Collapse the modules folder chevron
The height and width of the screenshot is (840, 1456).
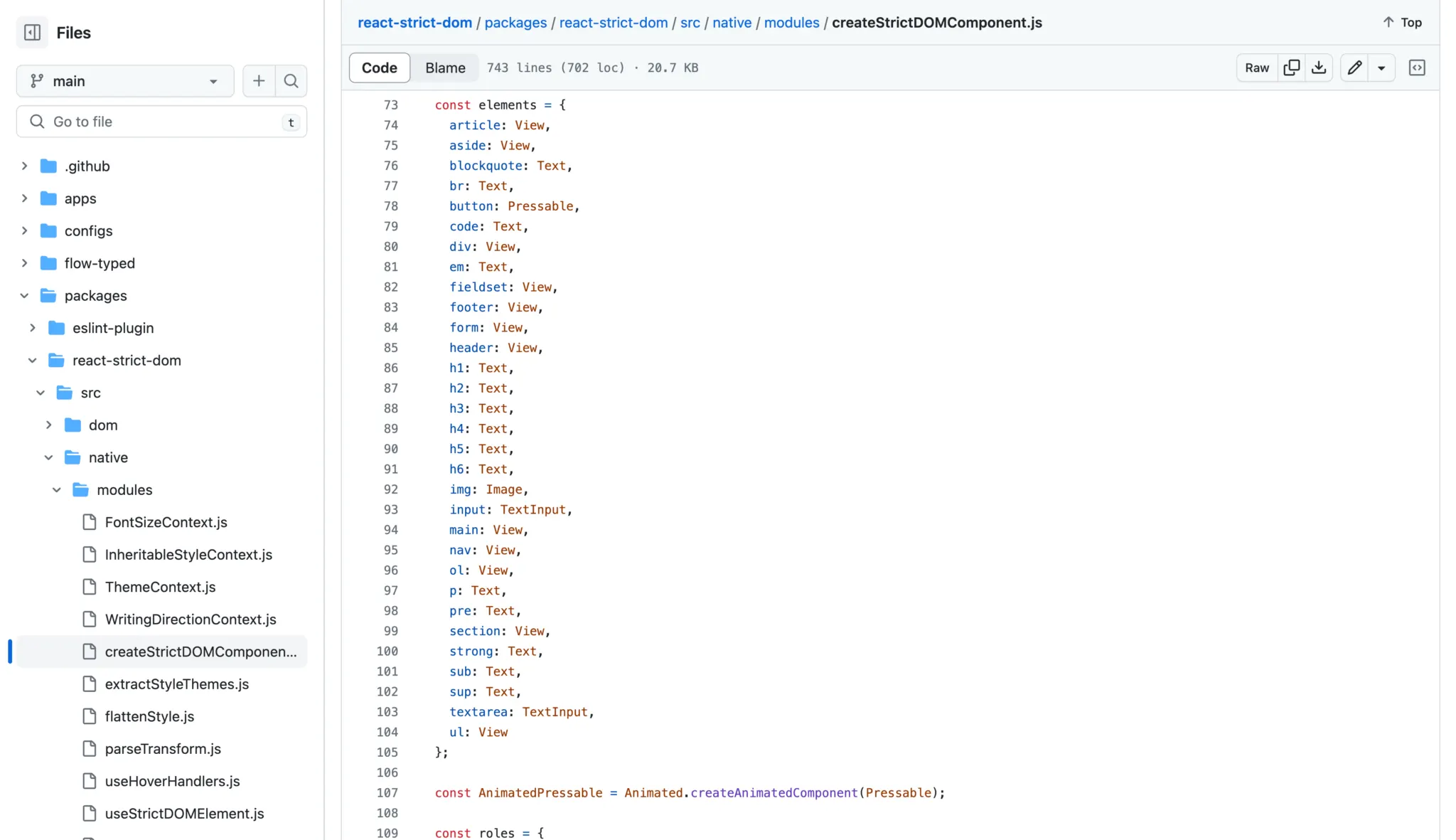click(57, 490)
